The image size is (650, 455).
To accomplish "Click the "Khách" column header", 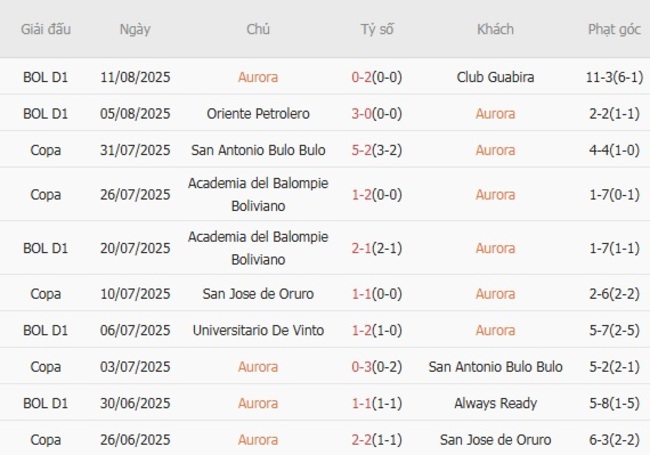I will pos(495,29).
